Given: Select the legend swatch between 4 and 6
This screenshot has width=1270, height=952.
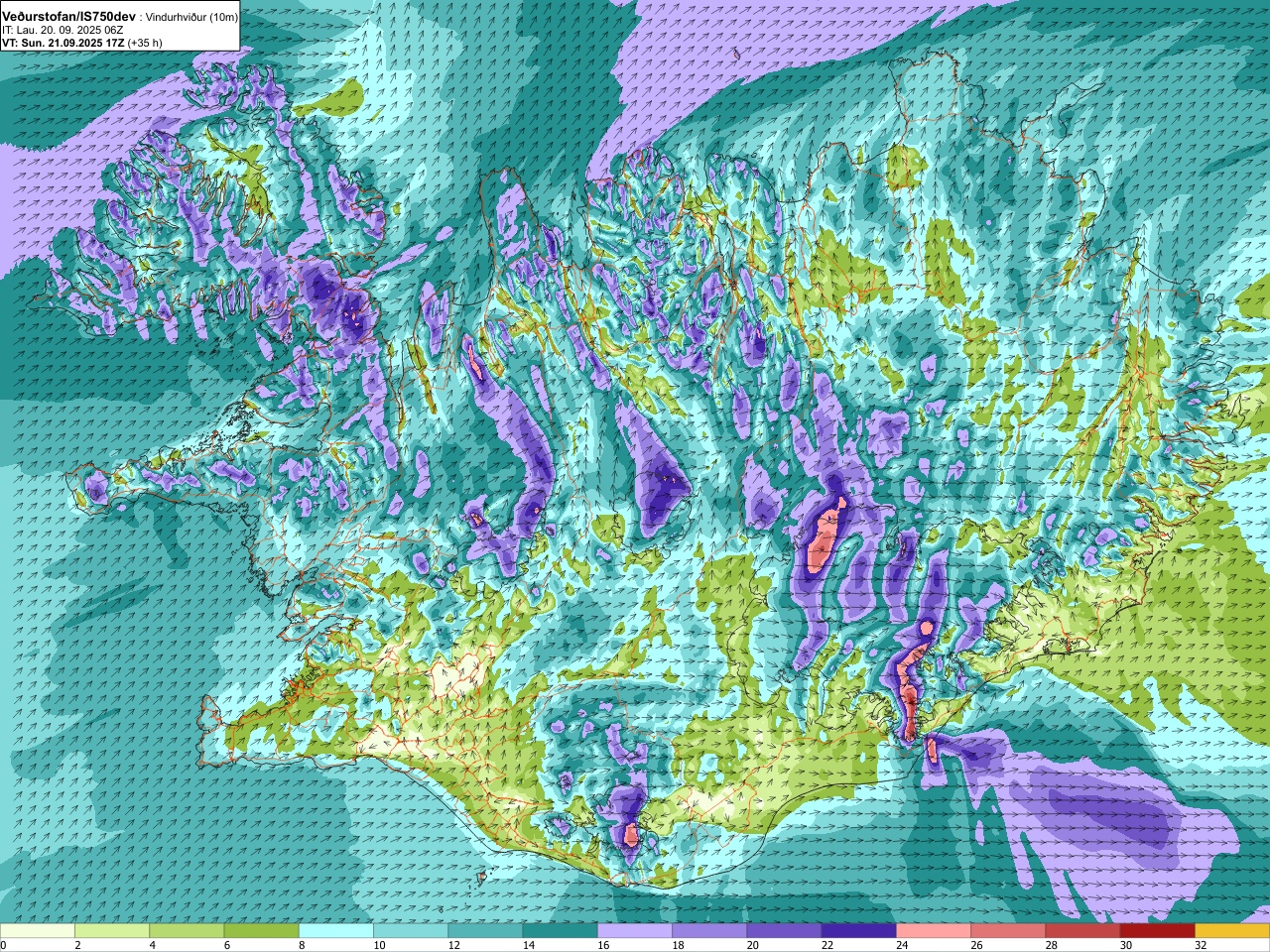Looking at the screenshot, I should 187,931.
